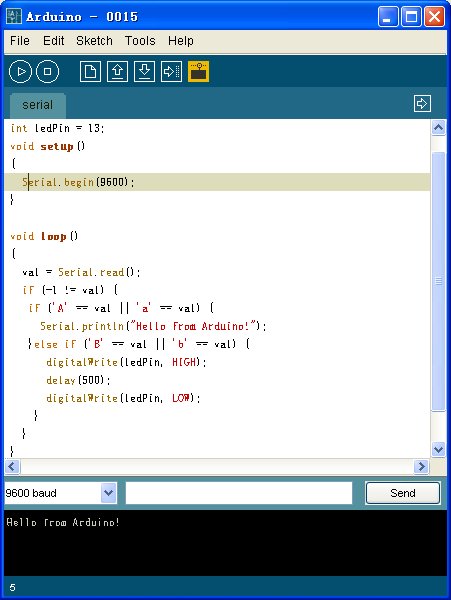Upload to I/O board icon
Screen dimensions: 451x600
(171, 72)
